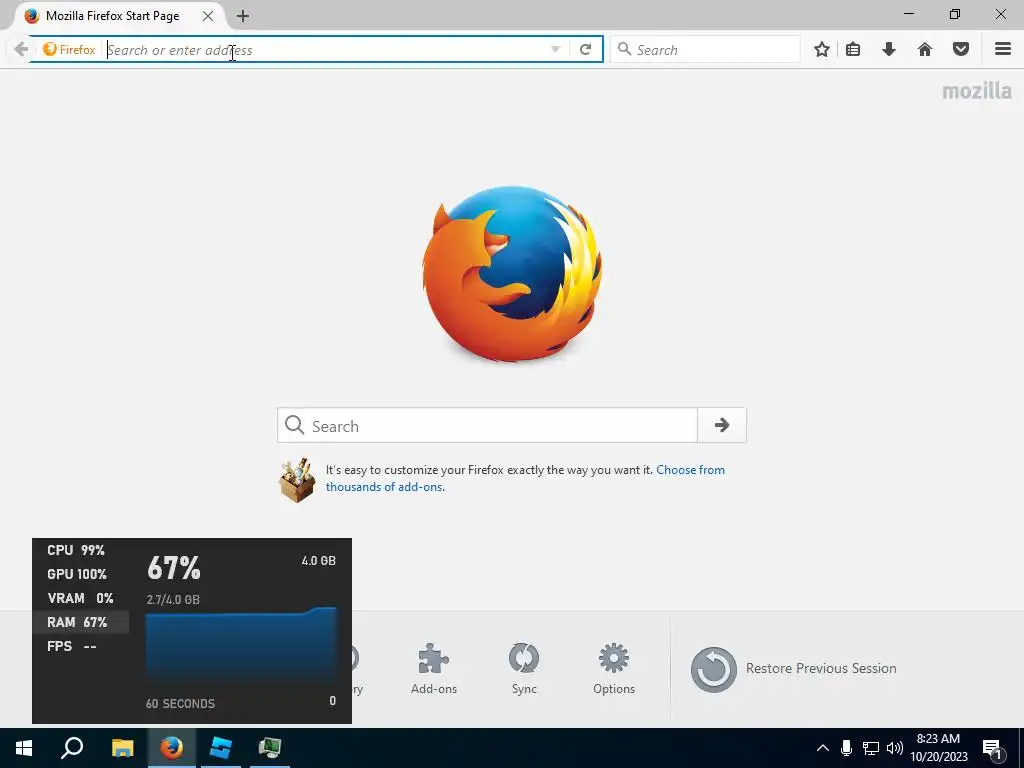This screenshot has height=768, width=1024.
Task: Open a new tab with plus button
Action: (243, 16)
